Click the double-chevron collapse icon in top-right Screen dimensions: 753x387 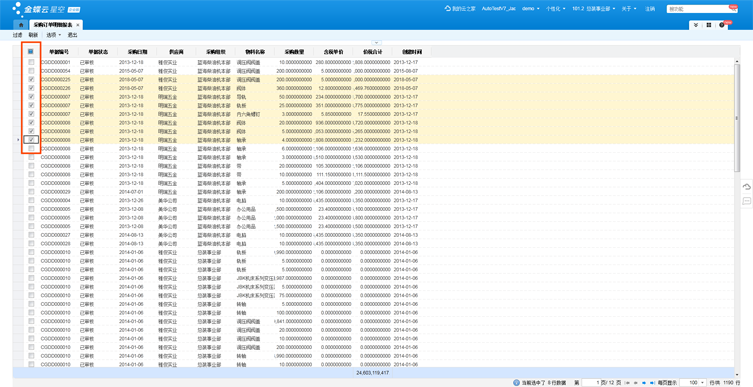point(696,25)
